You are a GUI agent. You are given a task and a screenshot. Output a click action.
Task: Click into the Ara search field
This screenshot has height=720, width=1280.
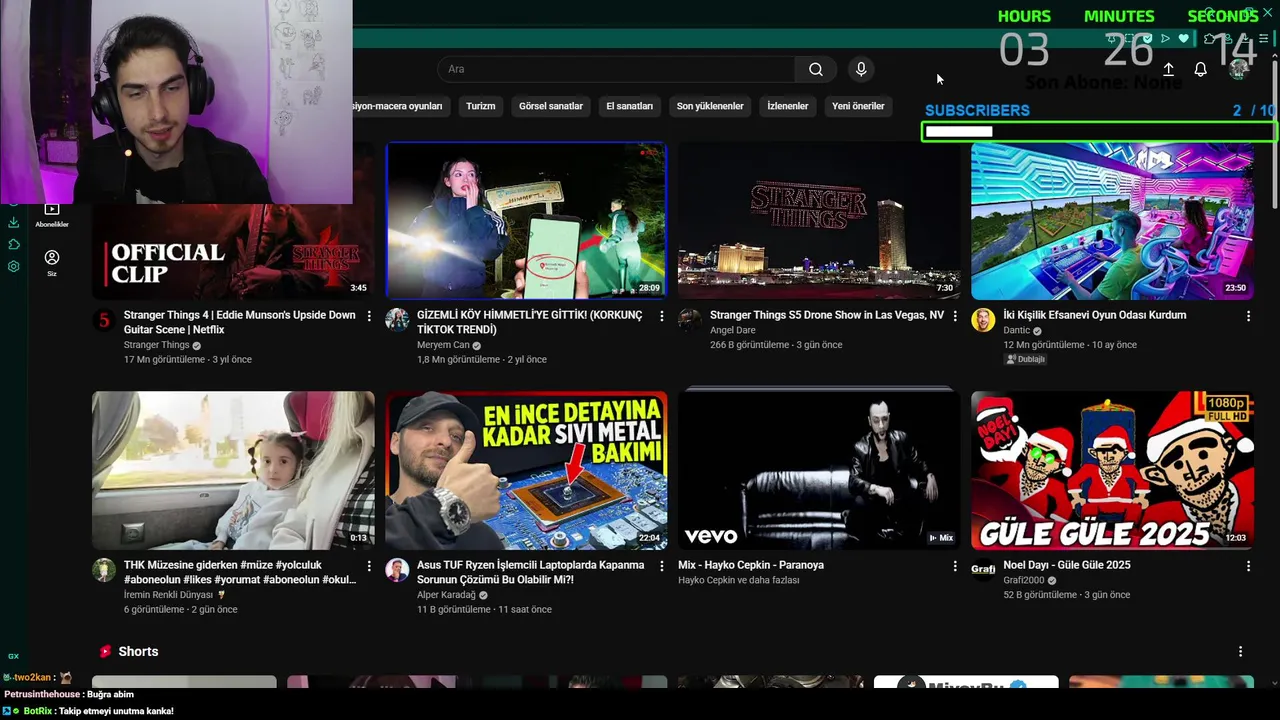617,69
